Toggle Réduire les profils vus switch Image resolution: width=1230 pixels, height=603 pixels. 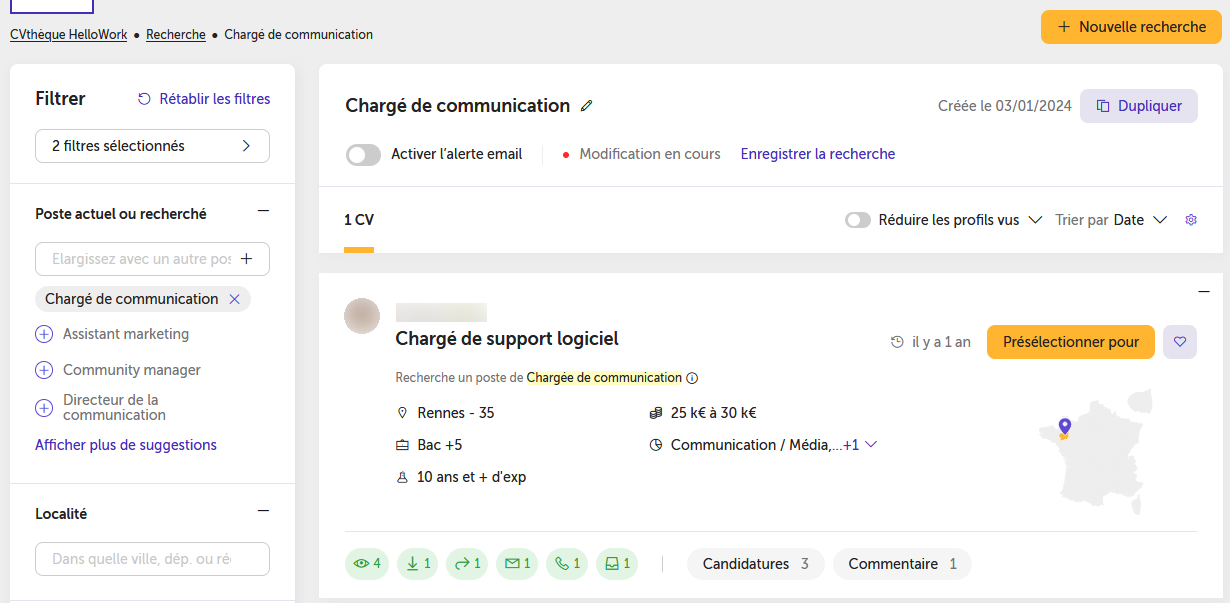(x=858, y=220)
